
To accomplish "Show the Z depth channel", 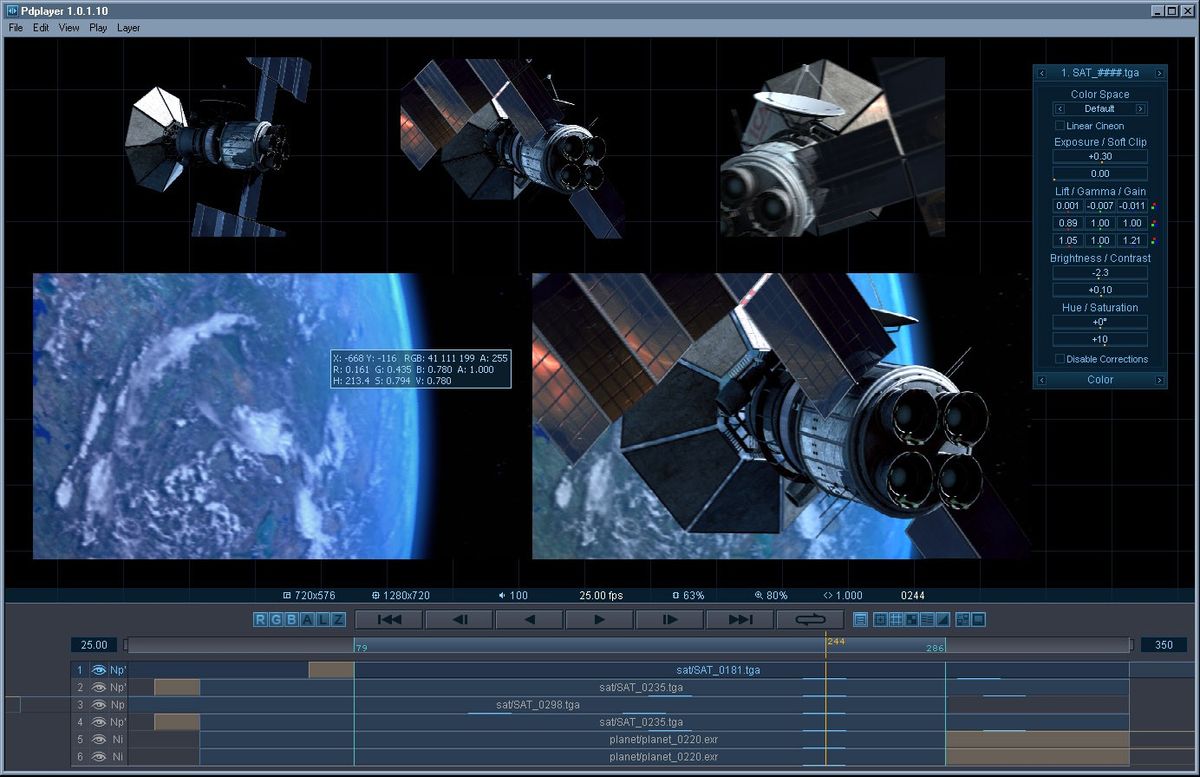I will click(x=338, y=620).
